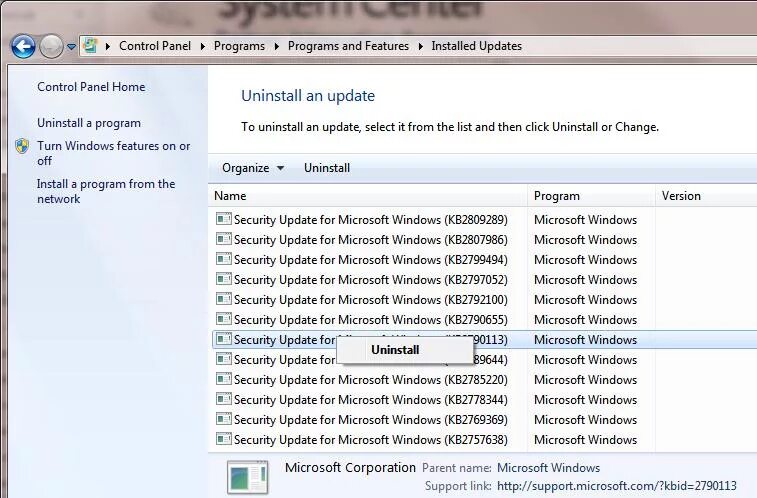Go back with the blue Back arrow
Screen dimensions: 757x498
pyautogui.click(x=23, y=47)
